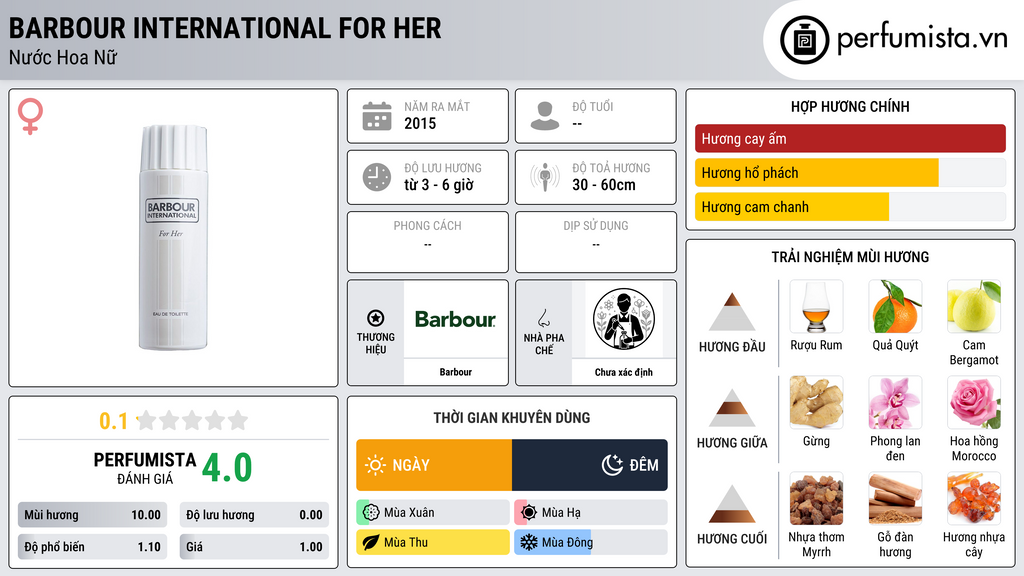Select the Đêm nighttime segment
Screen dimensions: 1024x576
pos(590,465)
